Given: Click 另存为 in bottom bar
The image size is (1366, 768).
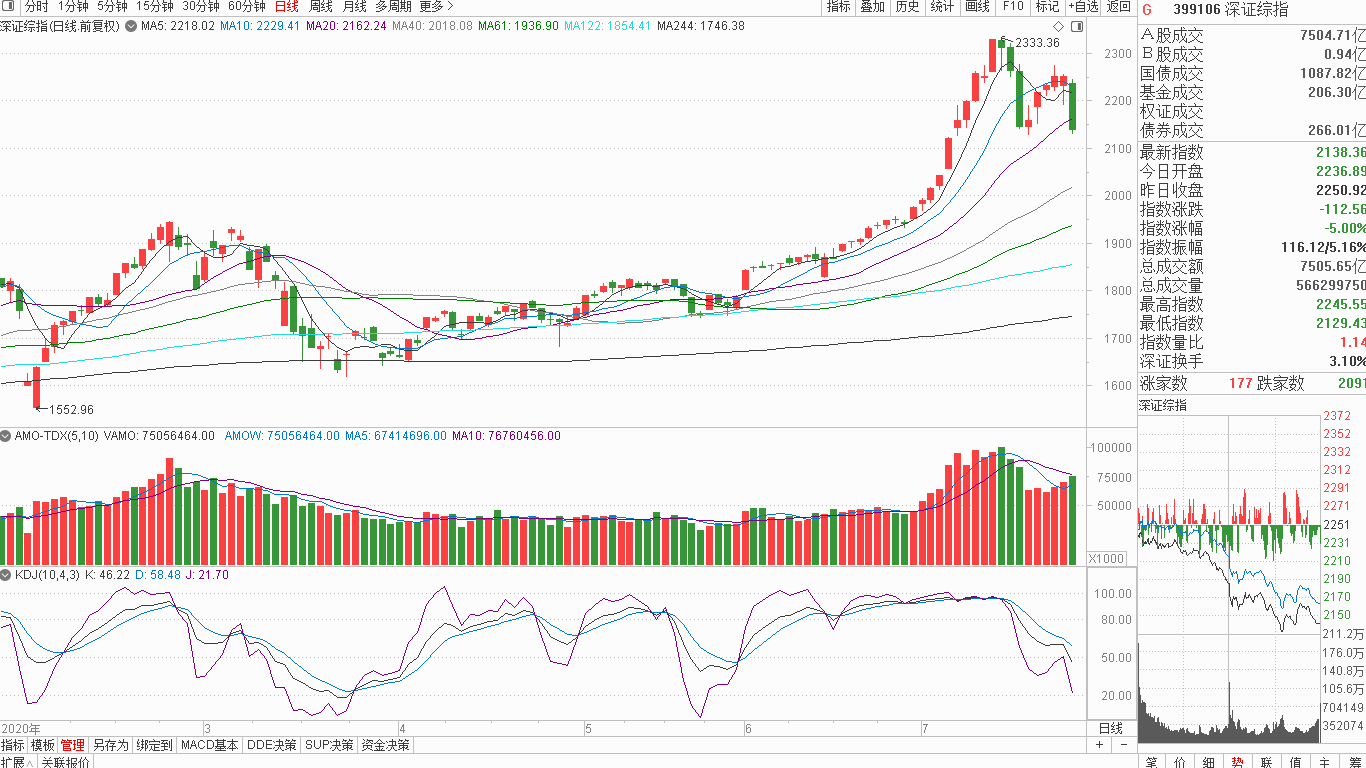Looking at the screenshot, I should [110, 745].
